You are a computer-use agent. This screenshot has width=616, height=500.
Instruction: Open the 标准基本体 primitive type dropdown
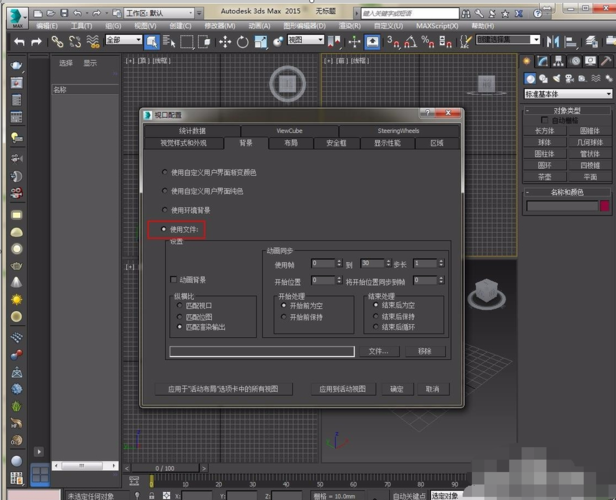coord(566,94)
